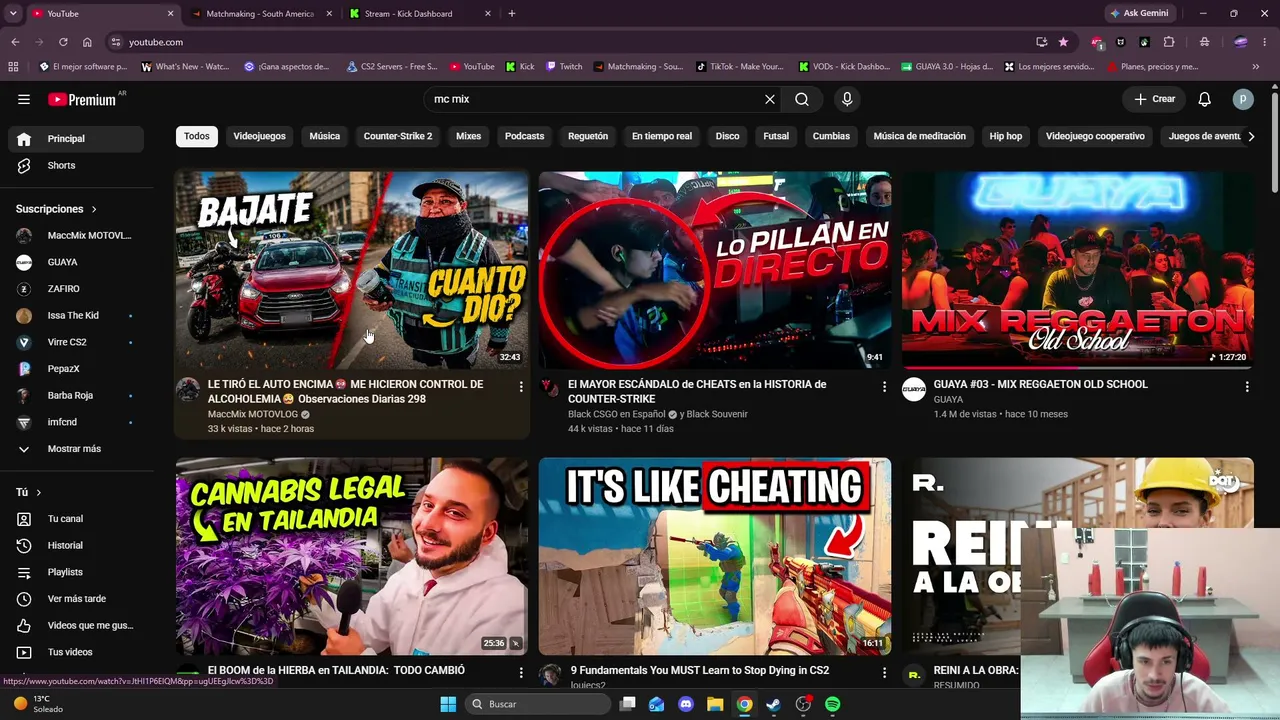This screenshot has width=1280, height=720.
Task: Filter by Música chip
Action: pos(324,136)
